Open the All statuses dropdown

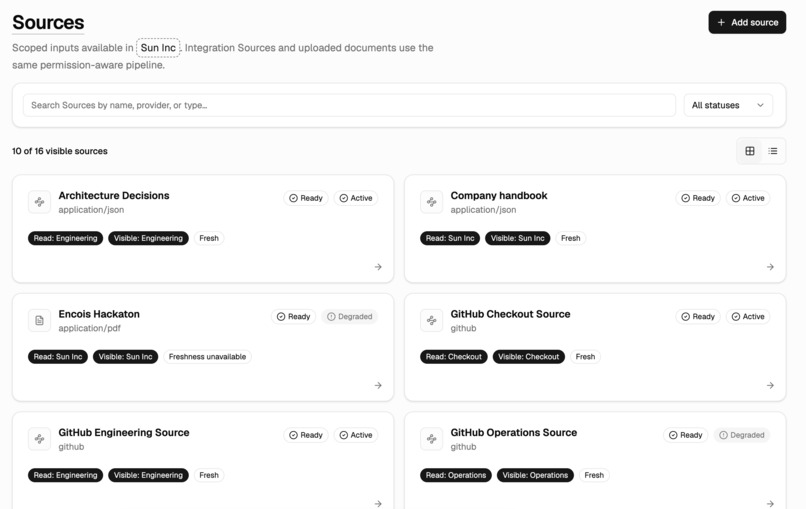click(728, 105)
